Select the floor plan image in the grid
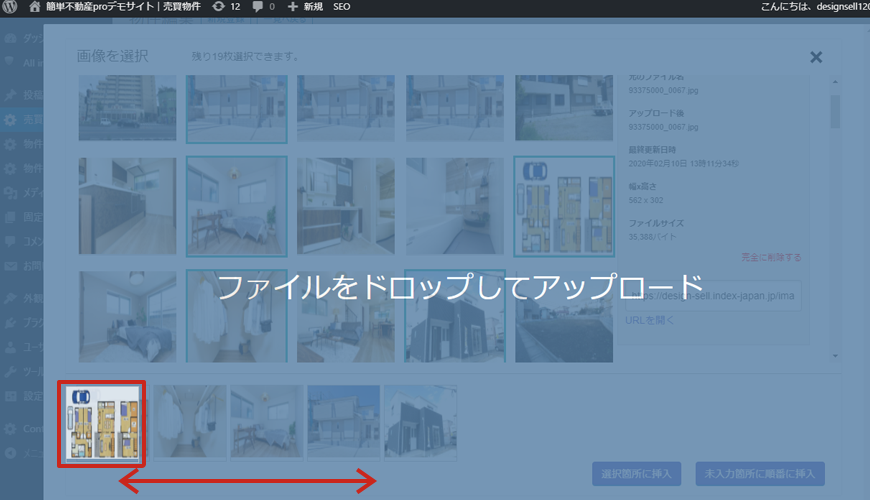The width and height of the screenshot is (870, 500). [x=564, y=206]
